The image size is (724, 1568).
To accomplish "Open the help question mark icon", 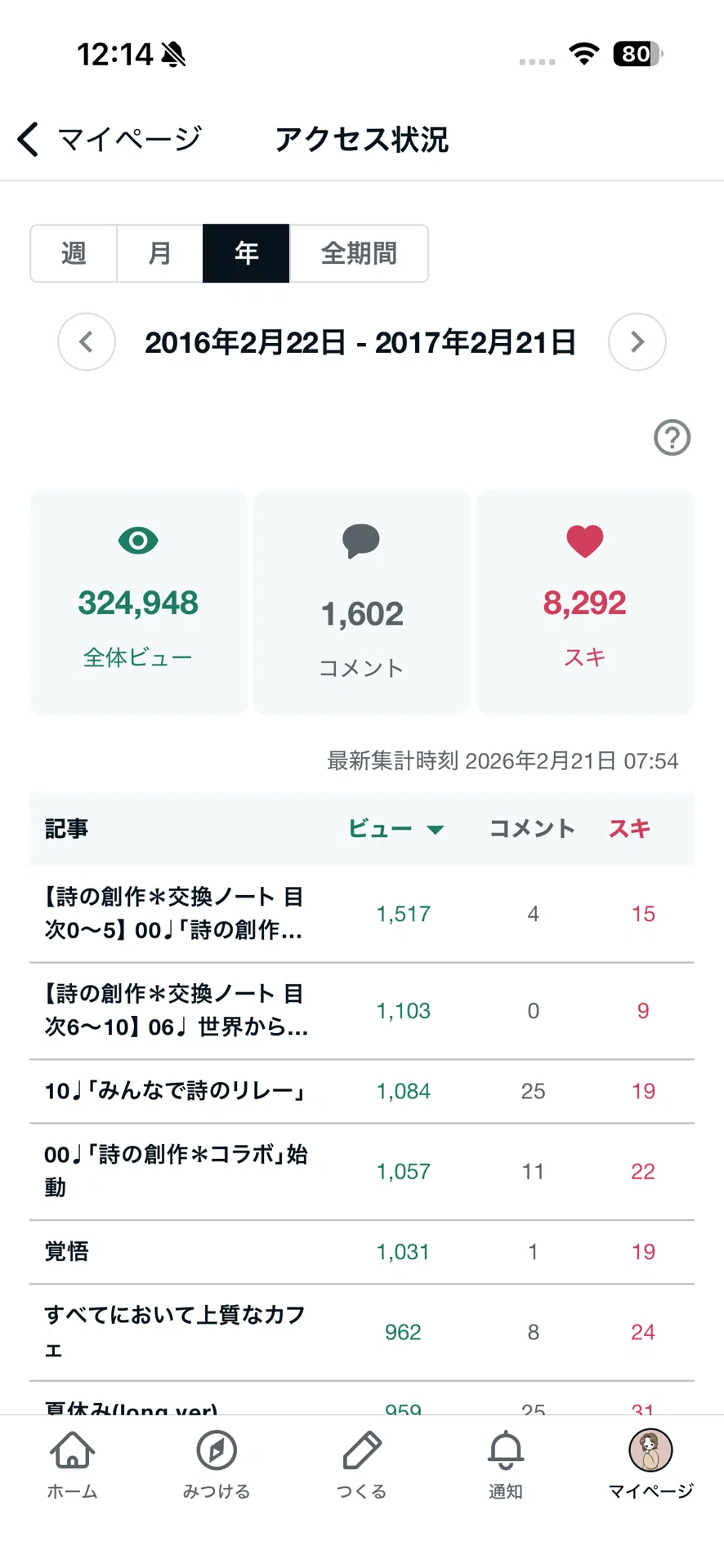I will click(672, 438).
